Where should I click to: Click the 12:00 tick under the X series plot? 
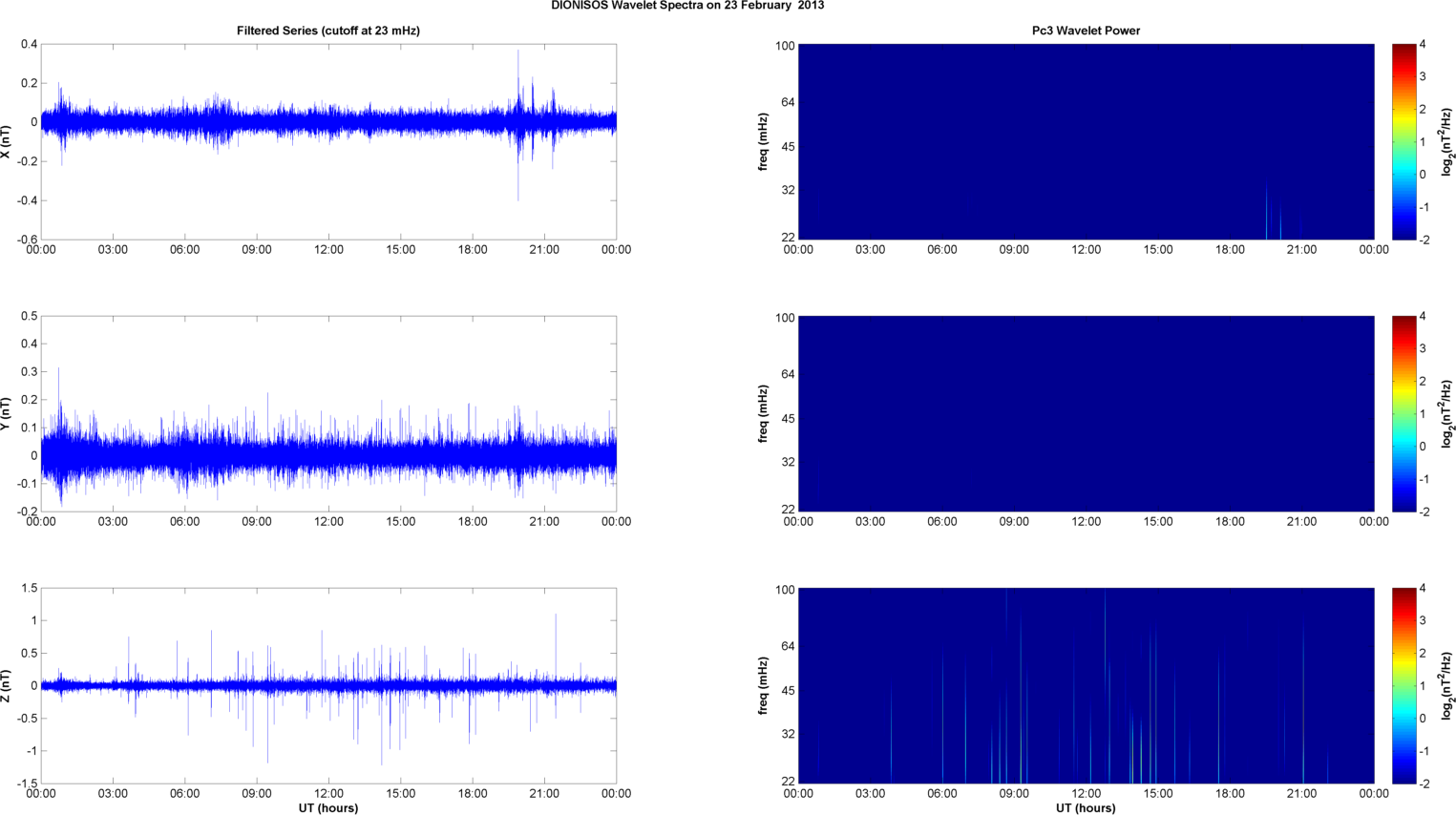point(328,250)
